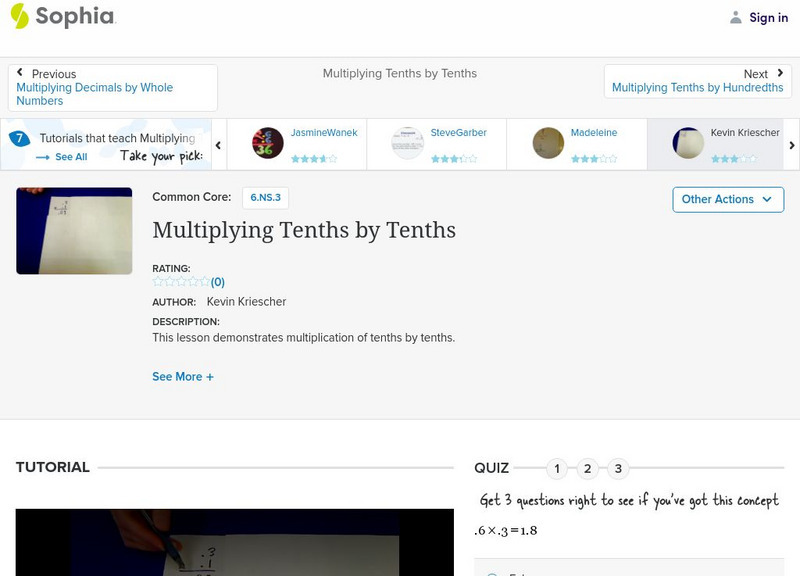The width and height of the screenshot is (800, 576).
Task: Rate the tutorial by clicking the first star
Action: pyautogui.click(x=155, y=280)
